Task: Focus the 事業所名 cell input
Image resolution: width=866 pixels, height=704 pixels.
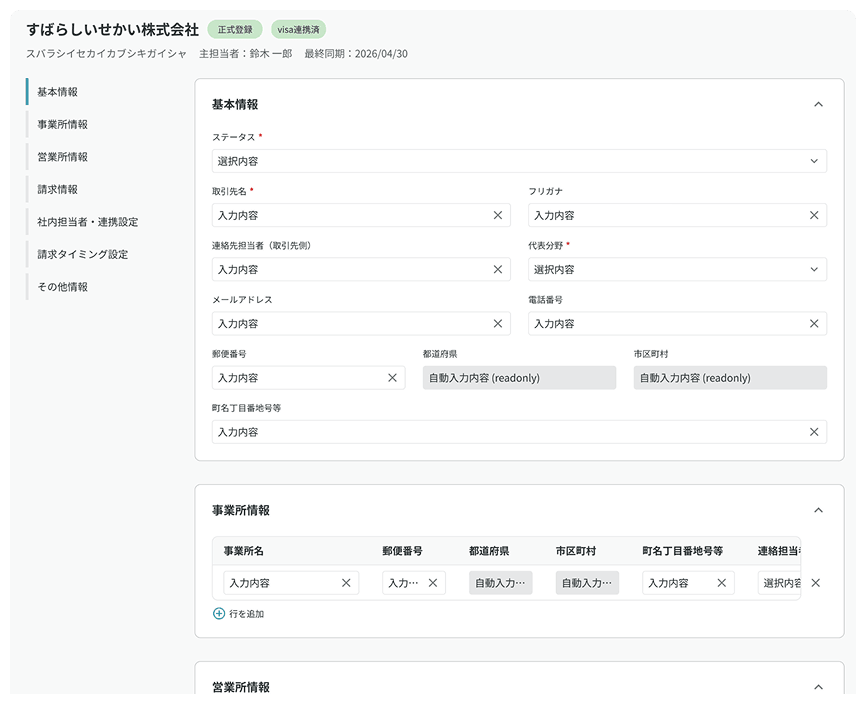Action: coord(291,583)
